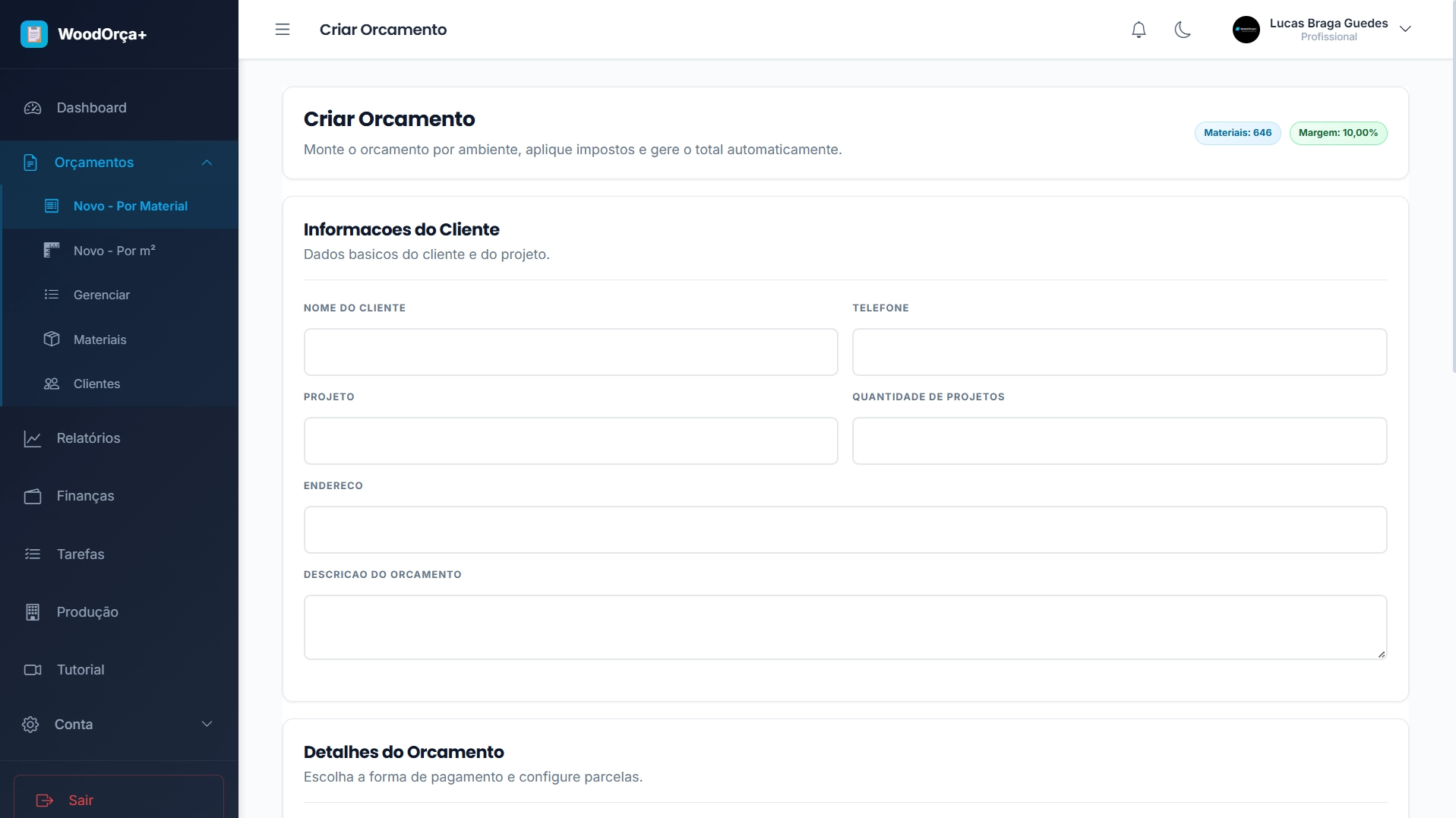The width and height of the screenshot is (1456, 818).
Task: Open Relatórios chart icon in sidebar
Action: pos(33,438)
